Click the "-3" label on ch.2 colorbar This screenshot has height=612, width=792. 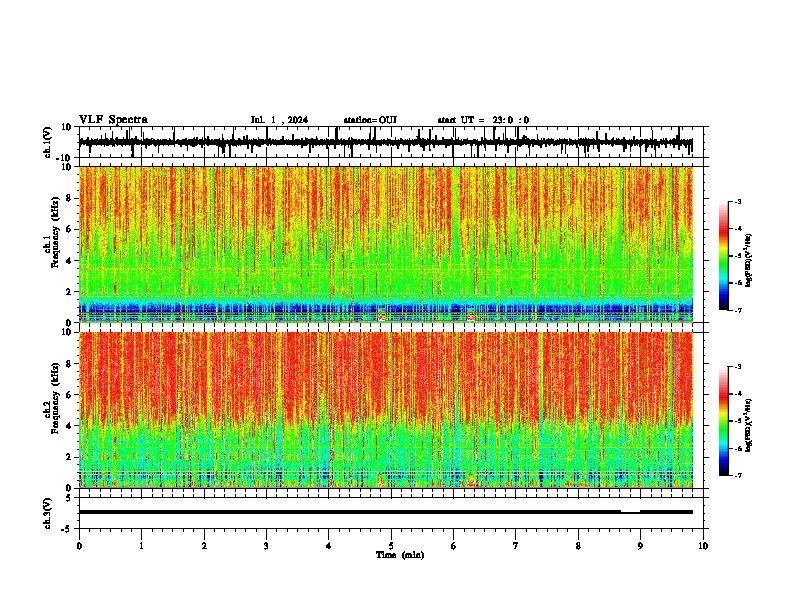click(737, 367)
